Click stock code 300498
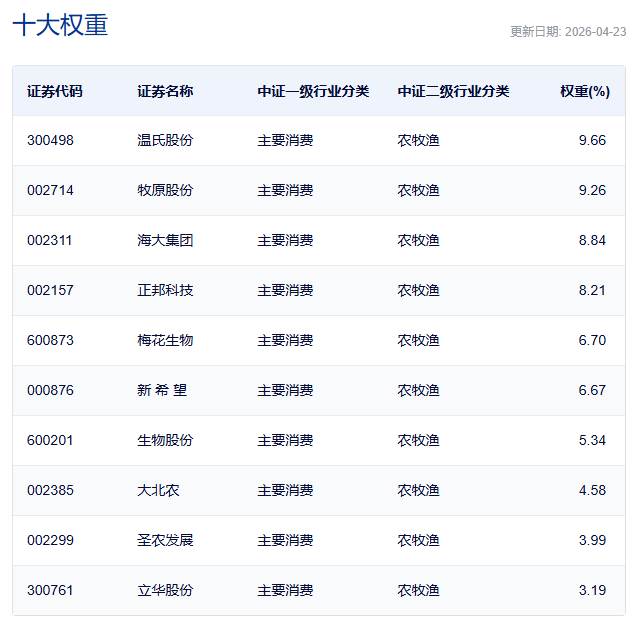Screen dimensions: 634x626 (x=50, y=140)
